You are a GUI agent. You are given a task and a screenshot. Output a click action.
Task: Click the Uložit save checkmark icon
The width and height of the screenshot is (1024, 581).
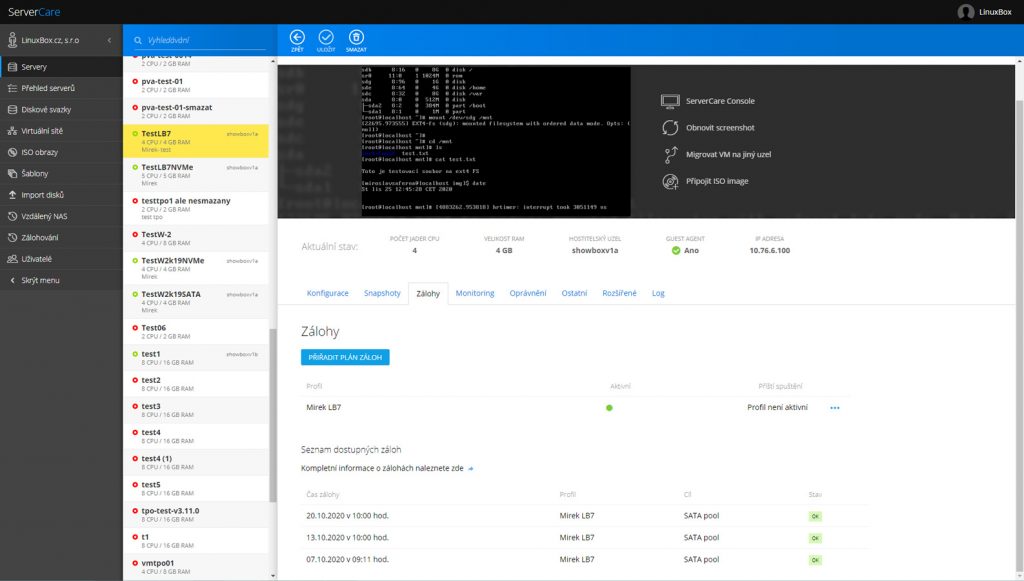coord(326,37)
